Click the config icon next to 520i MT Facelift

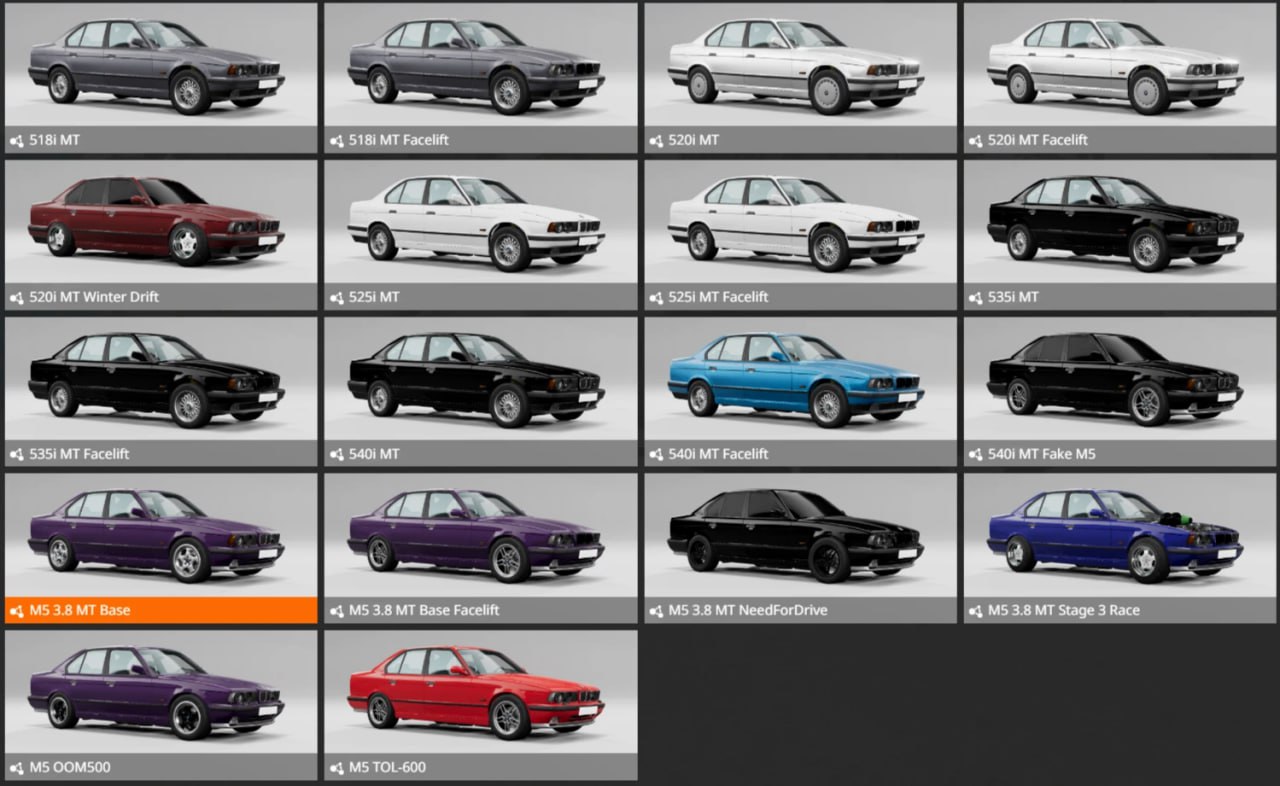click(x=975, y=141)
